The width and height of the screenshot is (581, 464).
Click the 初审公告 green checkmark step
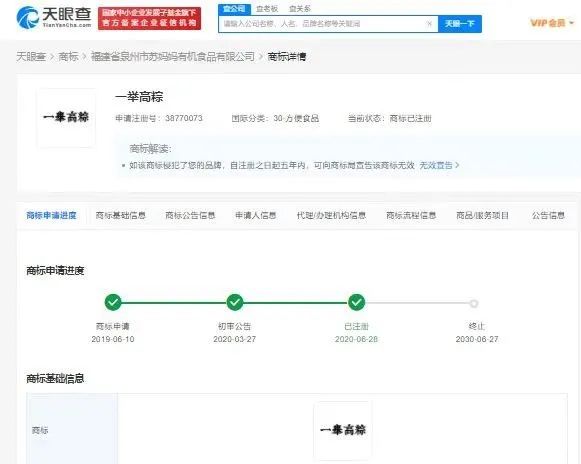coord(235,302)
